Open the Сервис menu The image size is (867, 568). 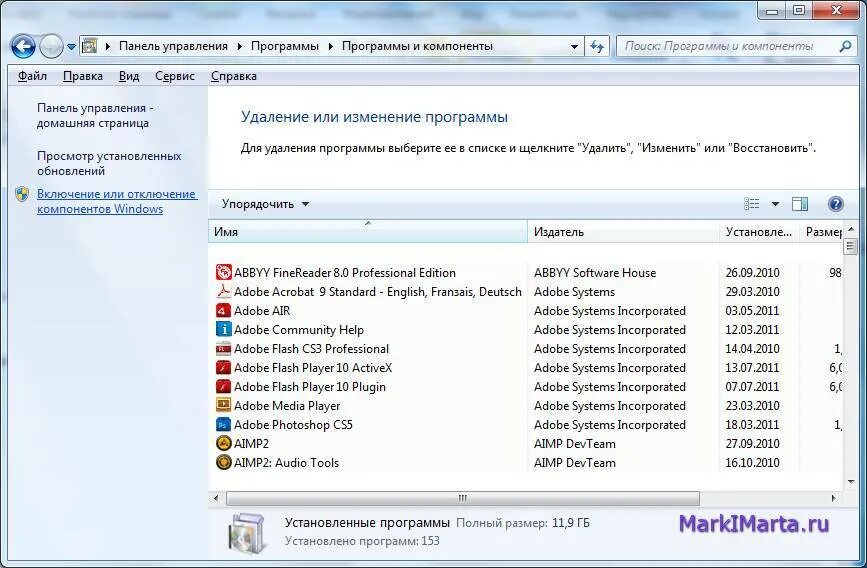tap(175, 76)
